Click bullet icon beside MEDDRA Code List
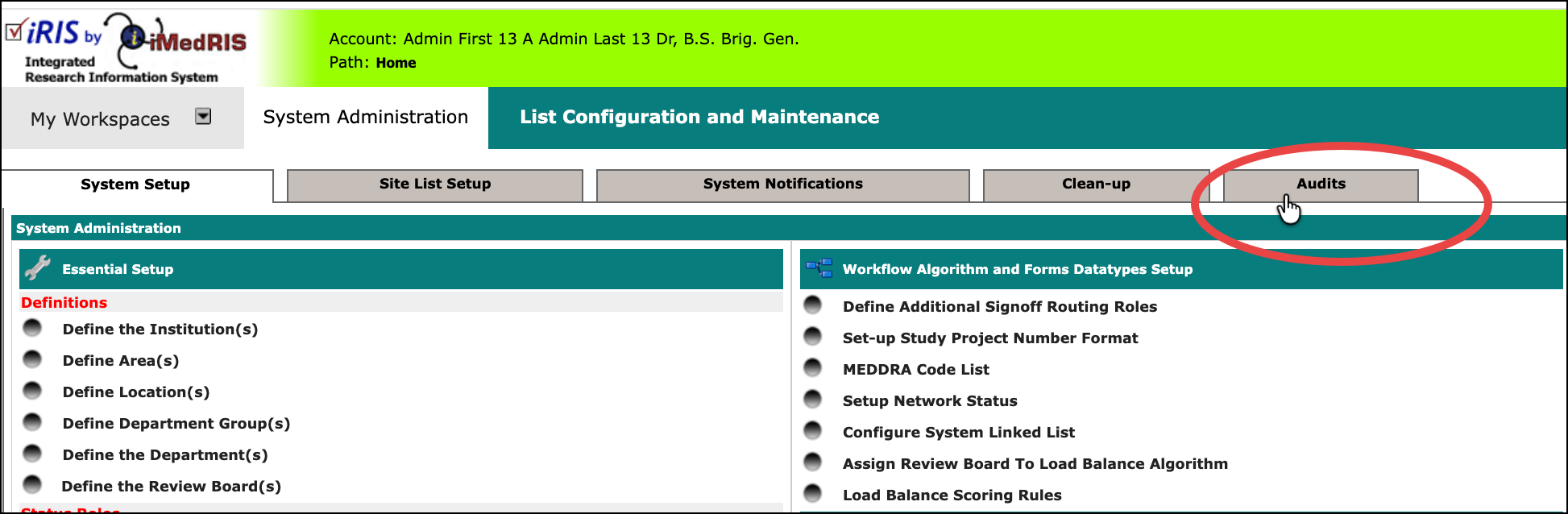The width and height of the screenshot is (1568, 514). tap(812, 367)
